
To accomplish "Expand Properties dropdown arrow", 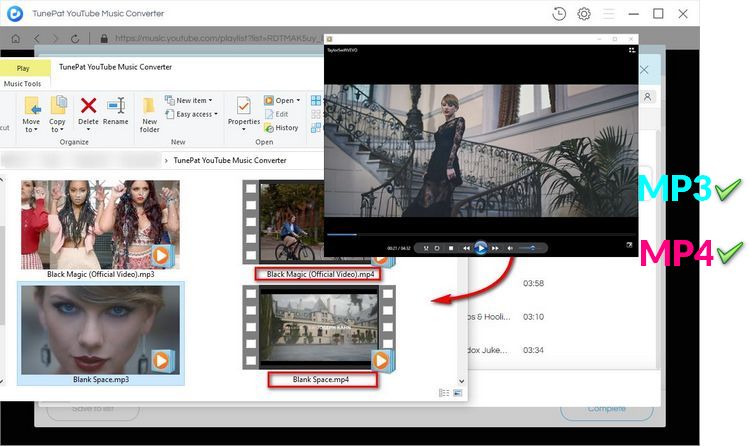I will [244, 130].
